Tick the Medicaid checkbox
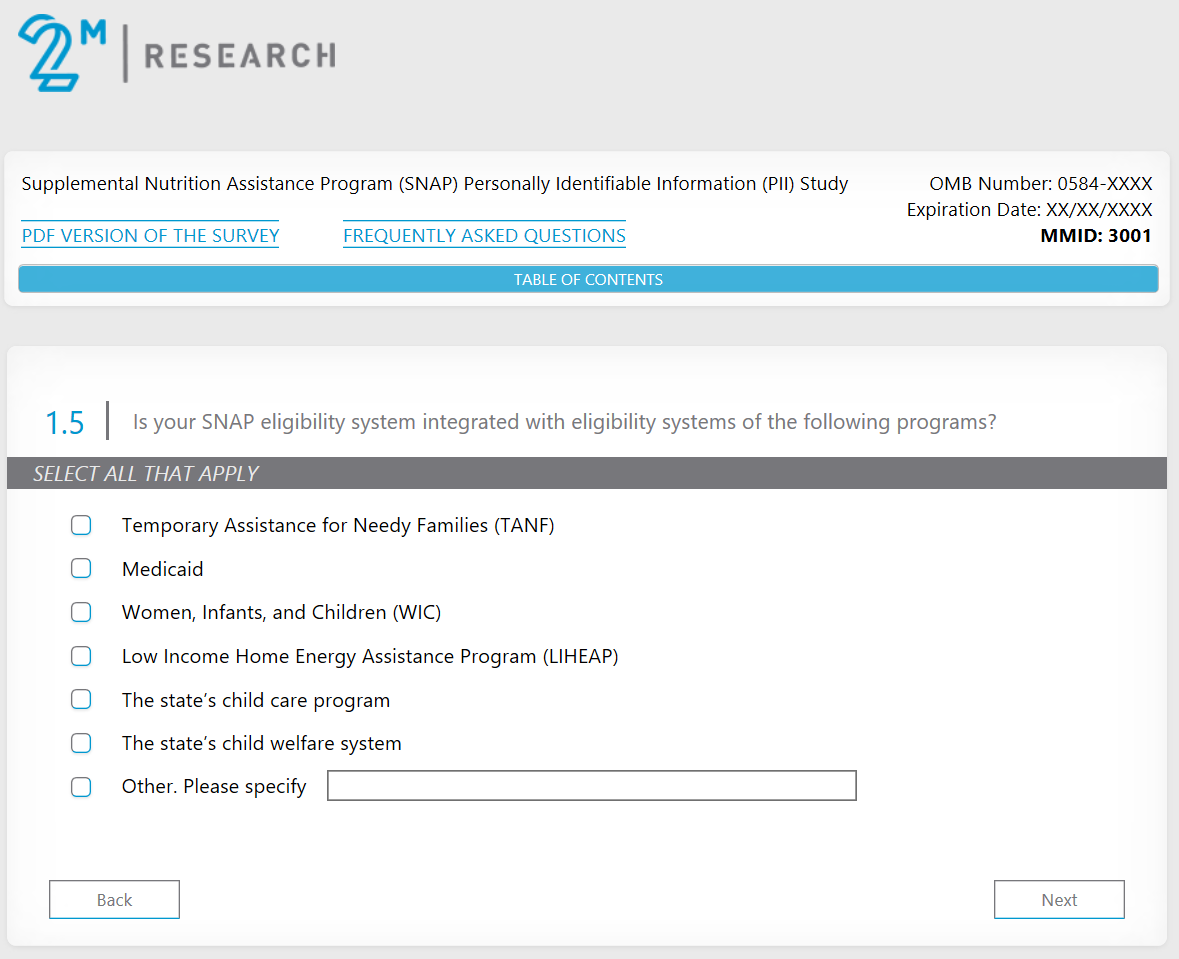This screenshot has width=1179, height=959. click(81, 569)
